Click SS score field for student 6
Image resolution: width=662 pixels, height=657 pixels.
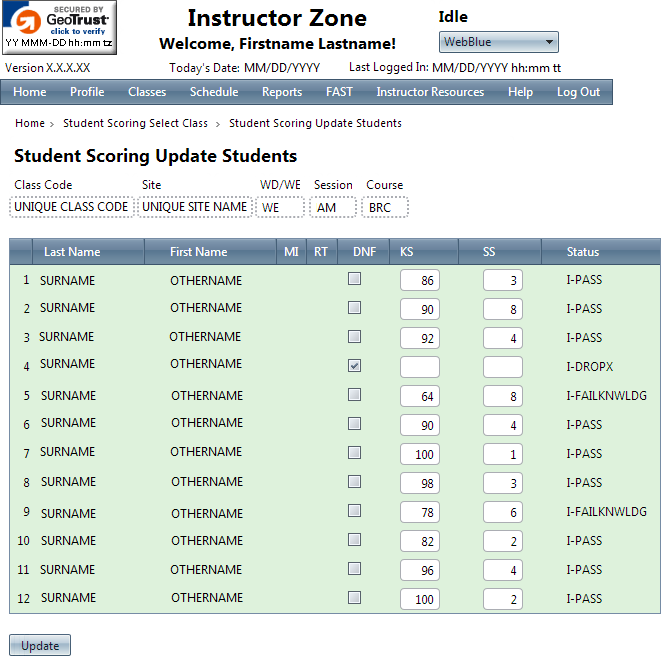[x=503, y=425]
